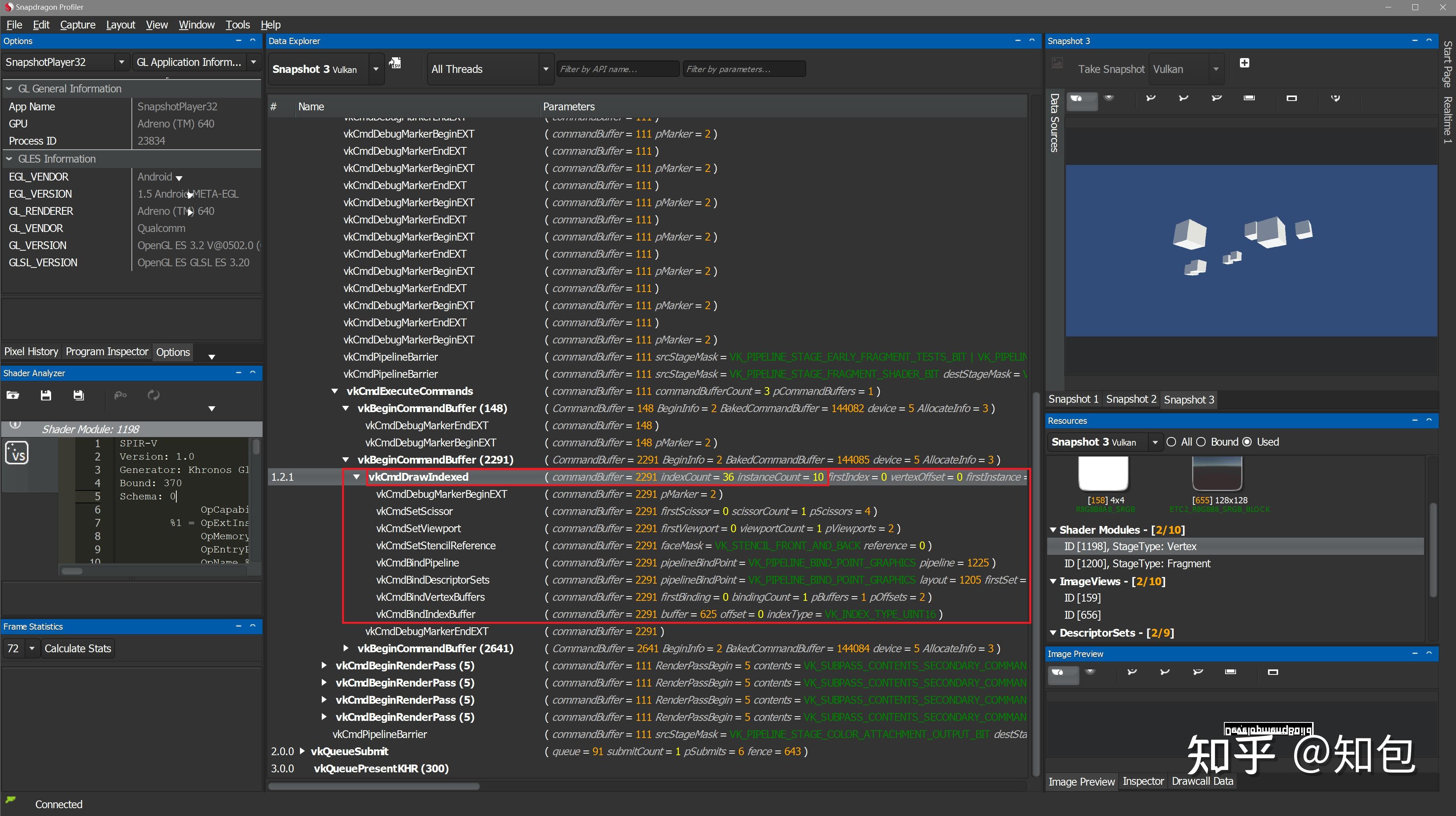Viewport: 1456px width, 816px height.
Task: Open a shader file in Shader Analyzer
Action: (12, 395)
